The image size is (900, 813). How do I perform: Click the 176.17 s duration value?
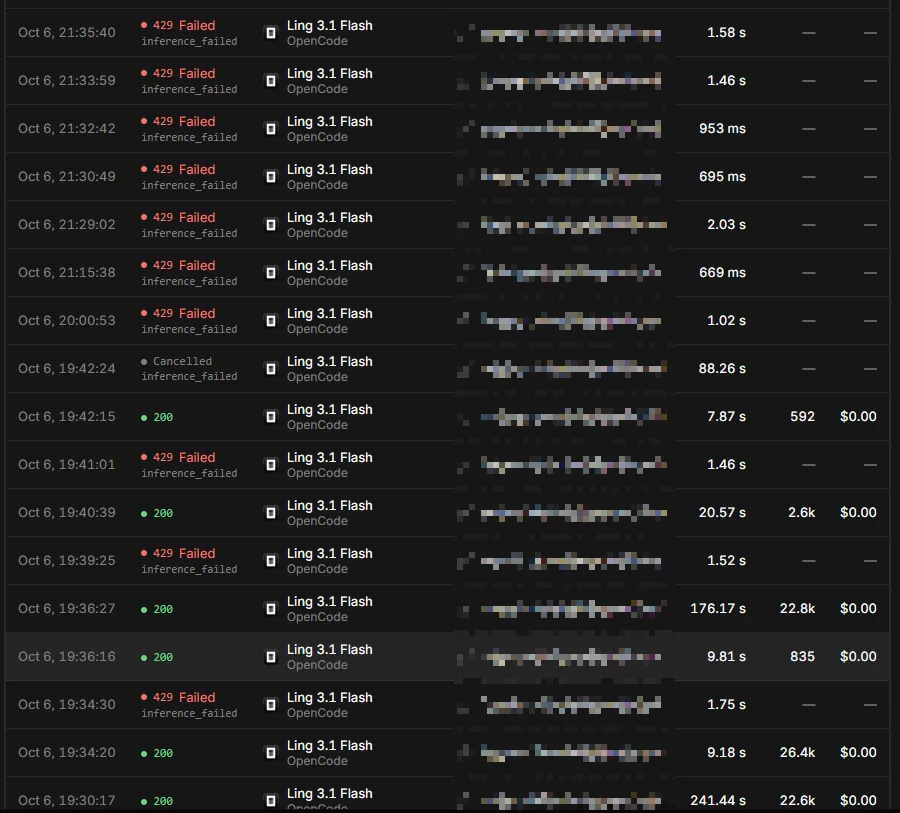click(718, 609)
